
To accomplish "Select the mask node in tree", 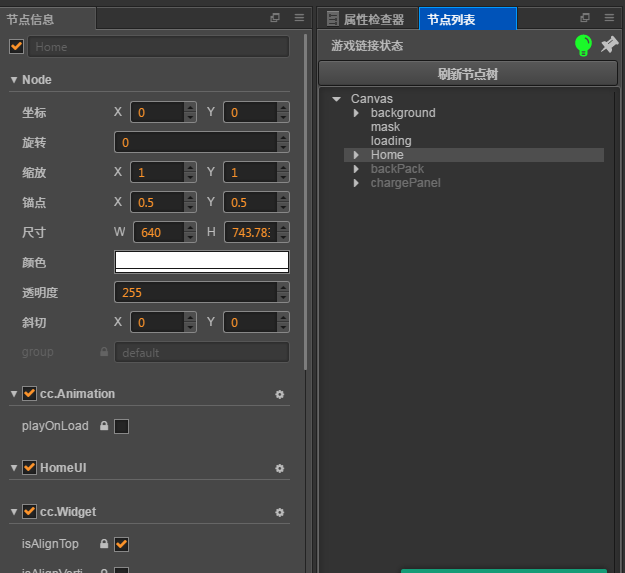I will (385, 127).
